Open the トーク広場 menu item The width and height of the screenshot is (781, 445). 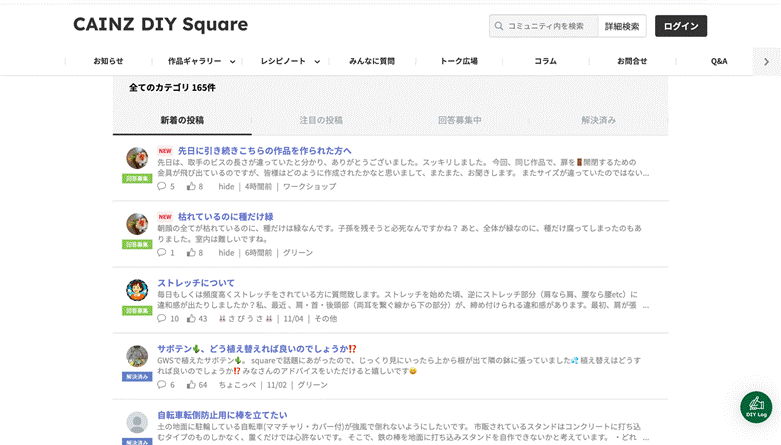[459, 61]
